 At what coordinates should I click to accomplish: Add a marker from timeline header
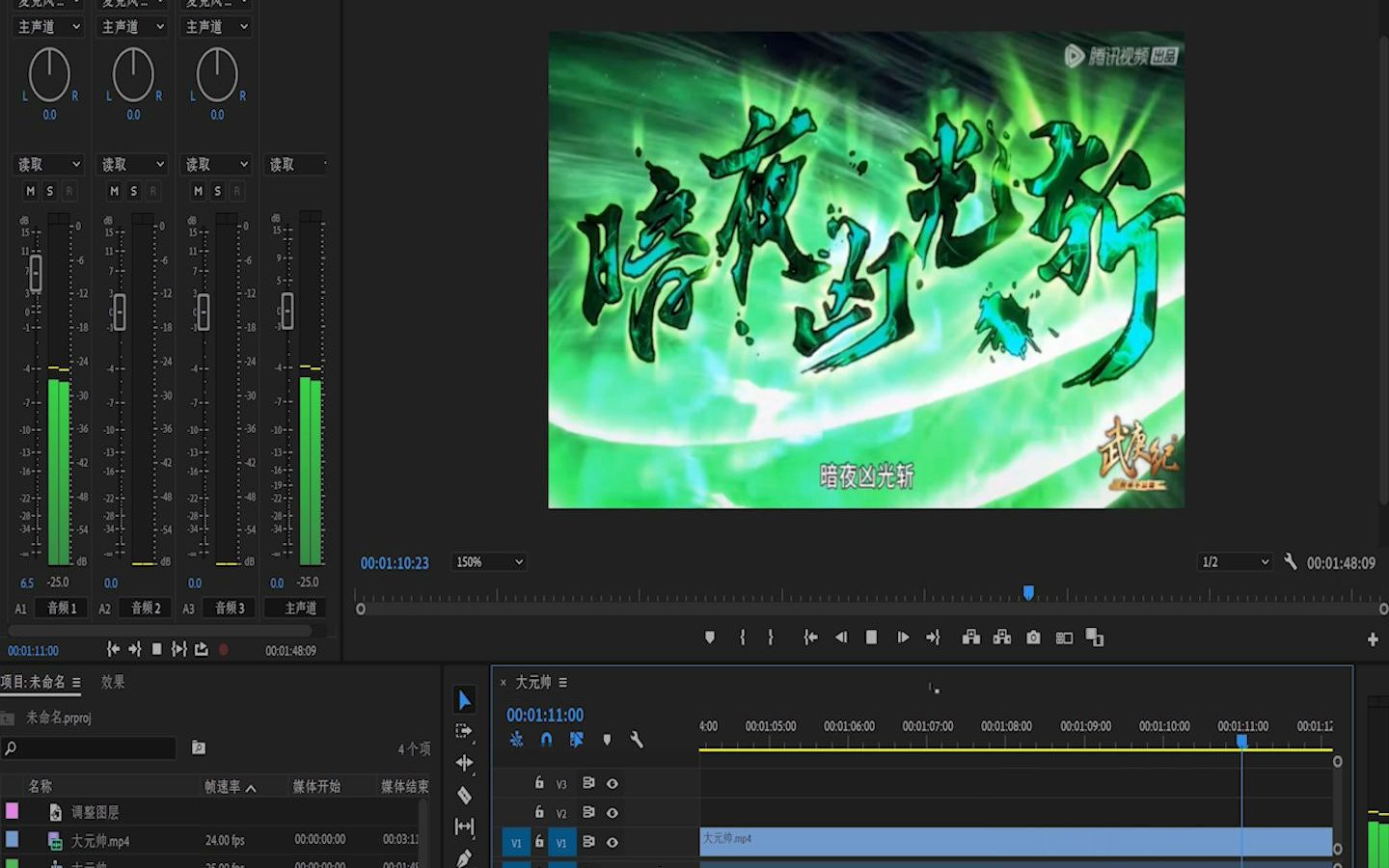point(607,740)
